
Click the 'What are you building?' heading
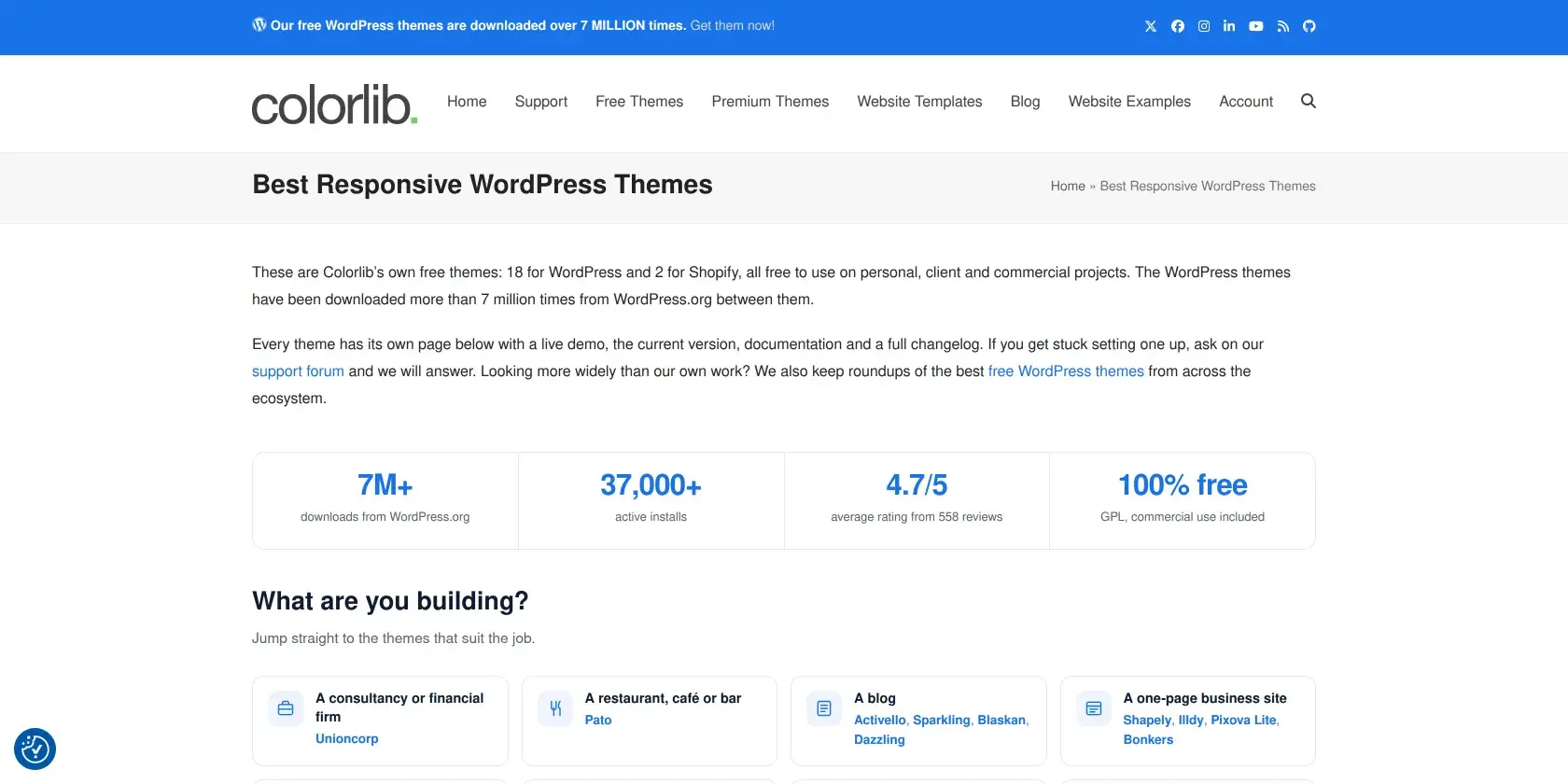[x=390, y=601]
